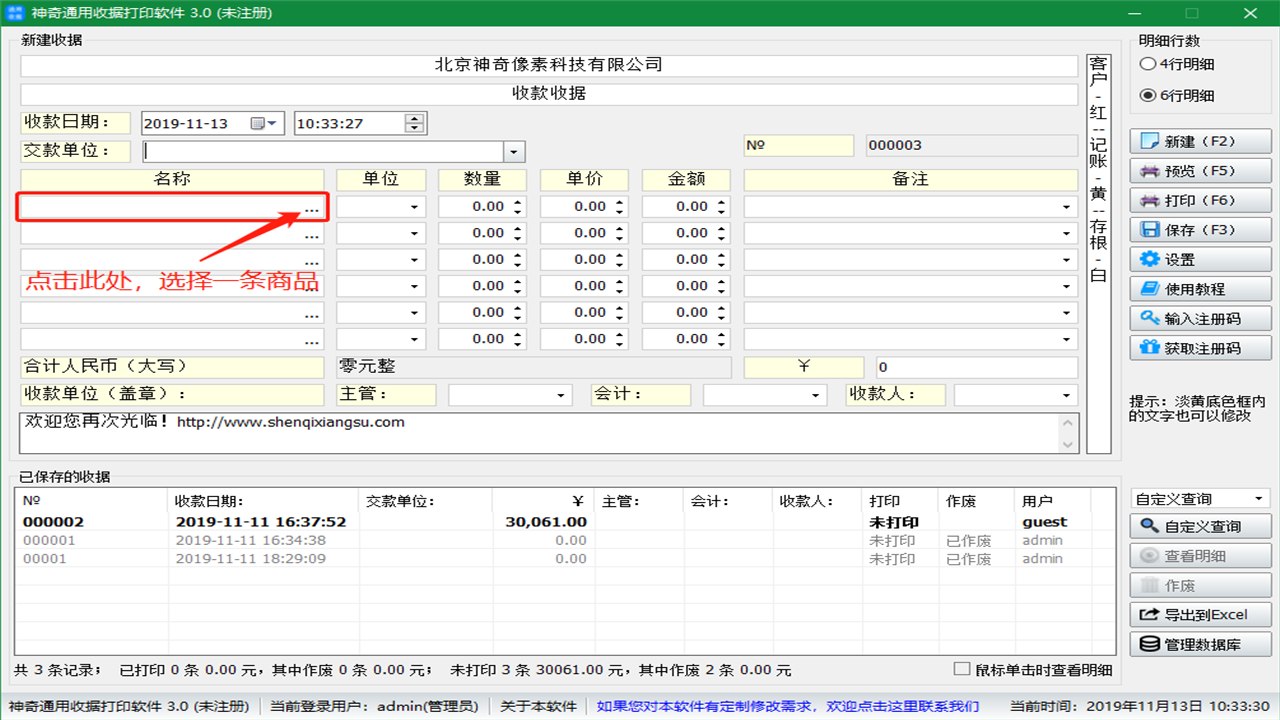This screenshot has width=1280, height=720.
Task: Create a new receipt with 新建 (F2)
Action: tap(1199, 140)
